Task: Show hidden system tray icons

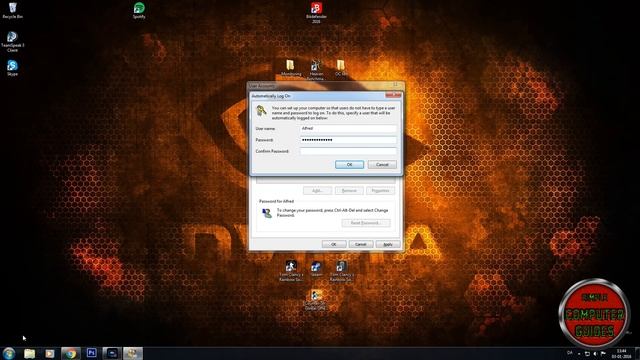Action: 579,353
